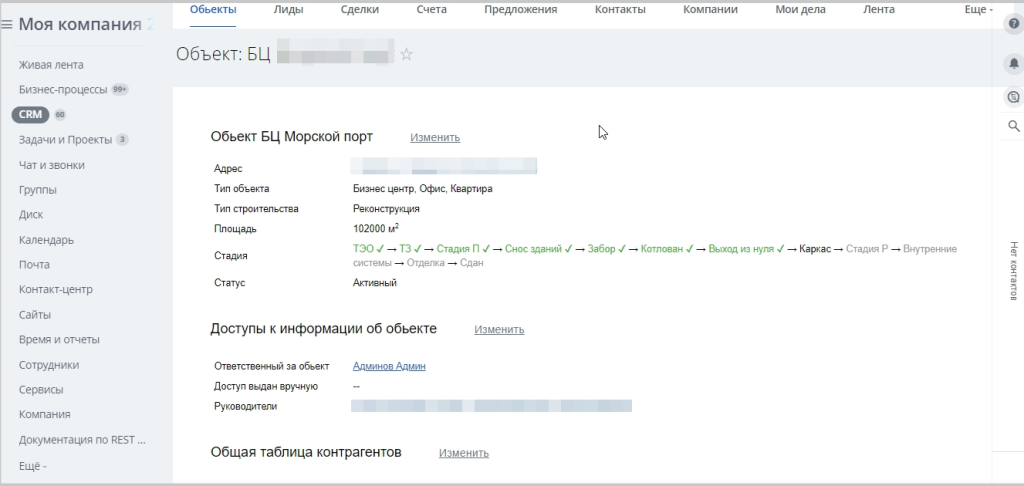
Task: Open Календарь in the left sidebar
Action: (46, 240)
